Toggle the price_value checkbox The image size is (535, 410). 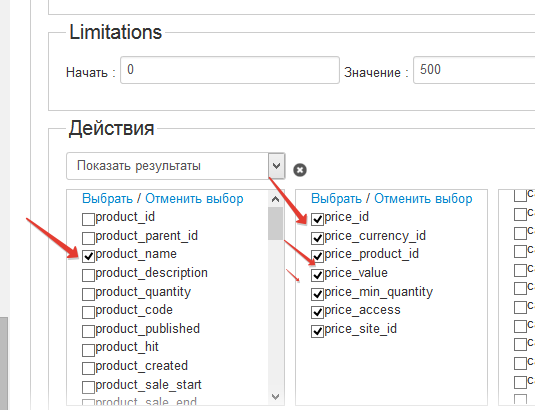pyautogui.click(x=317, y=275)
